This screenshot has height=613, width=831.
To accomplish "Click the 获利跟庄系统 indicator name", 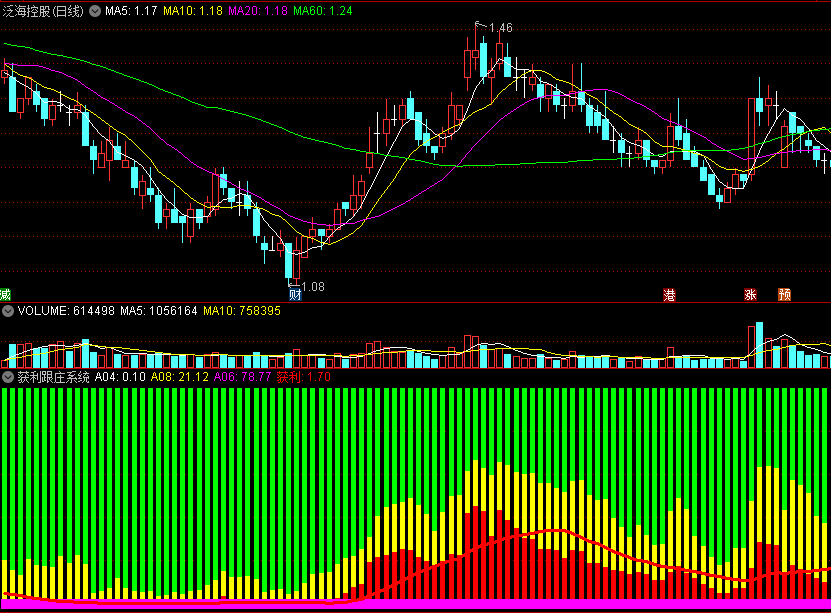I will coord(54,377).
